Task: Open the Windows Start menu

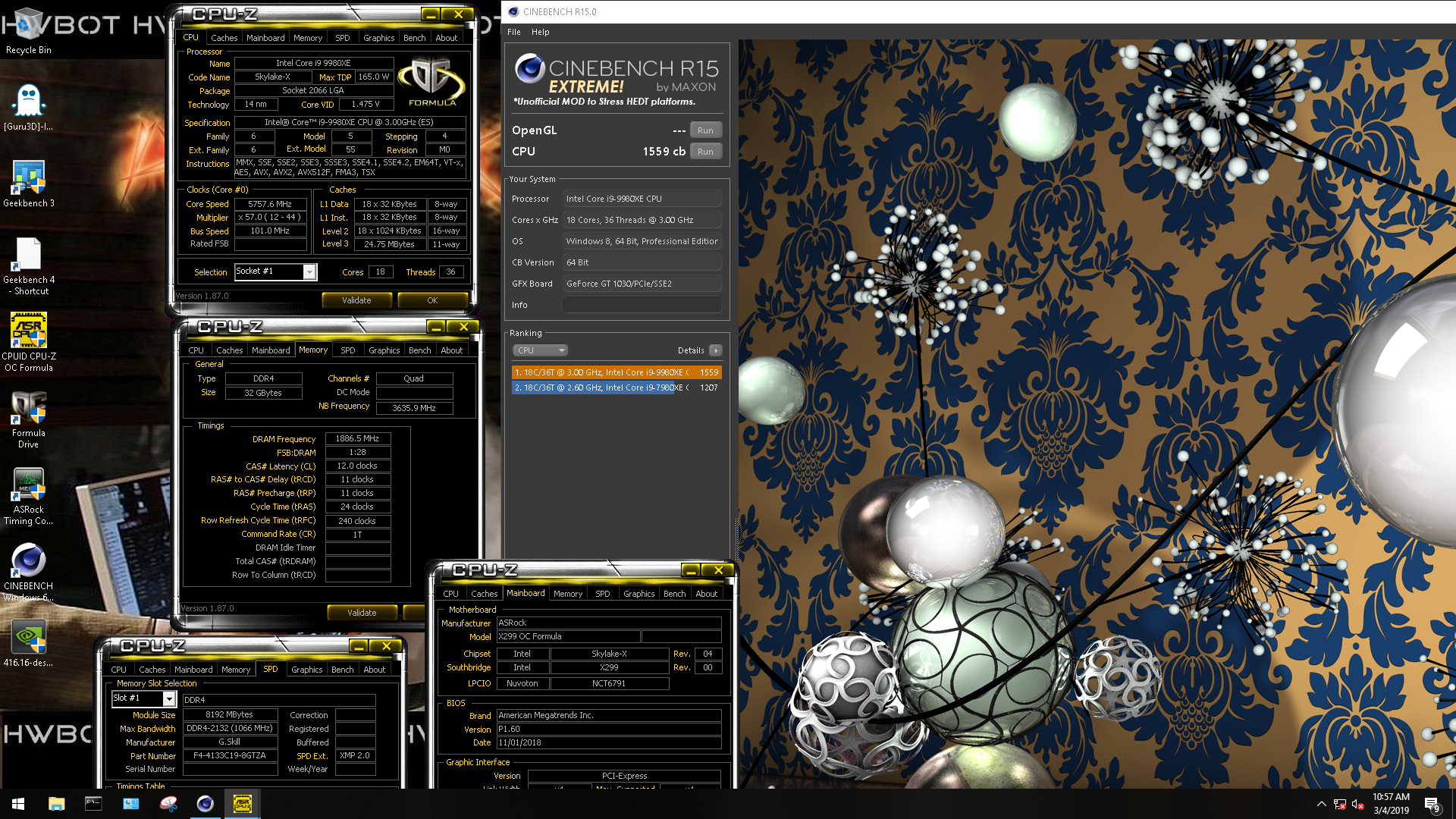Action: point(18,804)
